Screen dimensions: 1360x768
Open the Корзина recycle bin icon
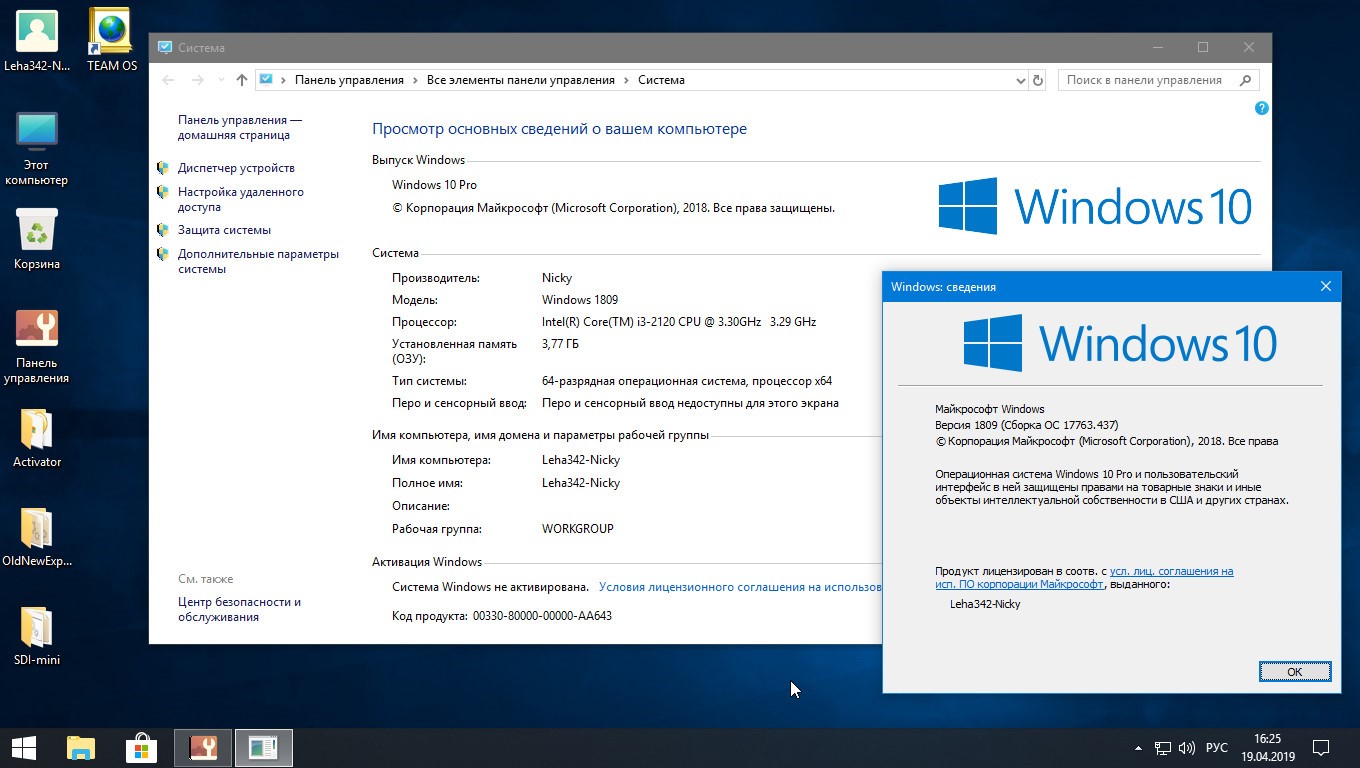click(x=37, y=238)
